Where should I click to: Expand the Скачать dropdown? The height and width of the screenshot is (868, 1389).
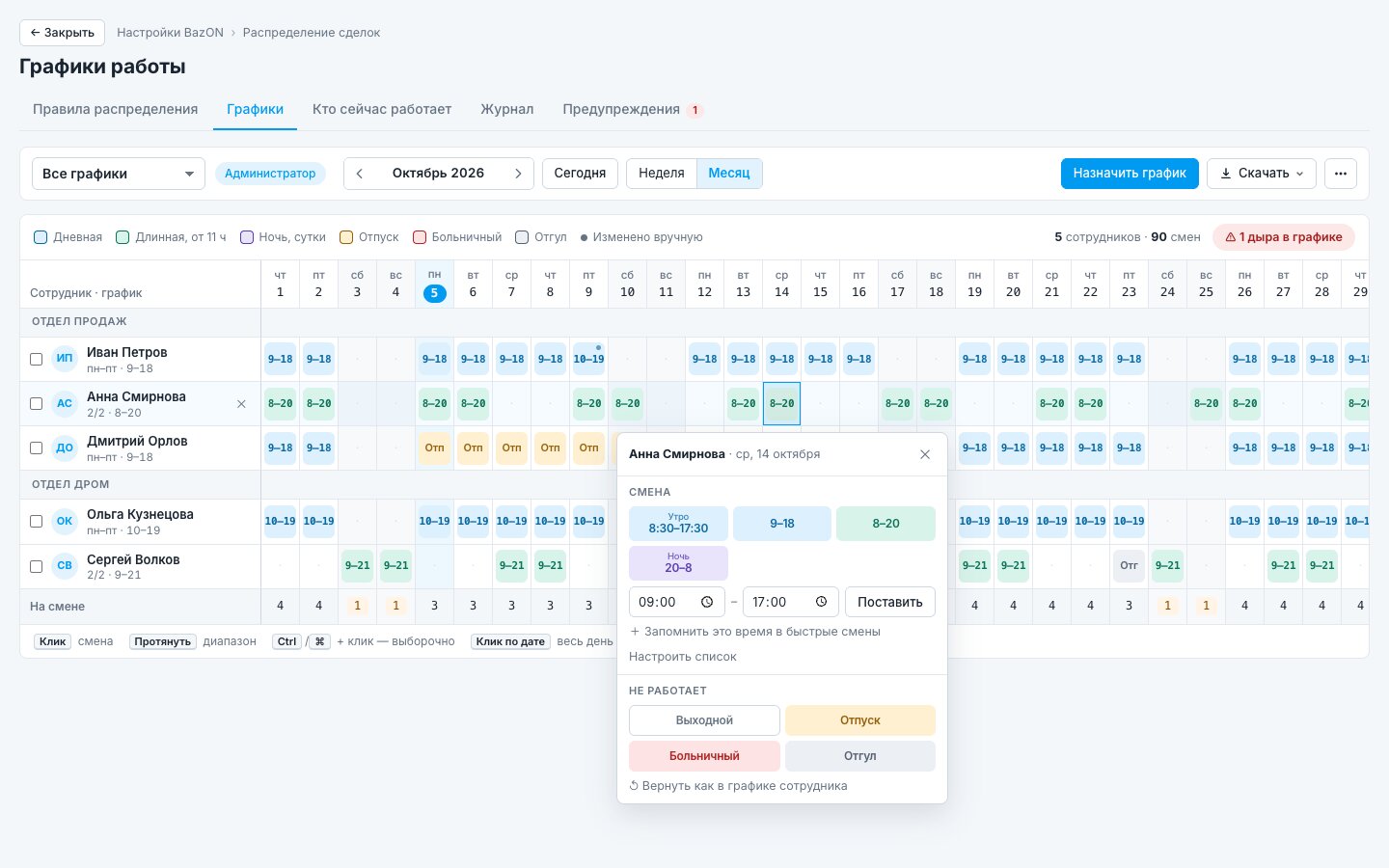[1262, 174]
